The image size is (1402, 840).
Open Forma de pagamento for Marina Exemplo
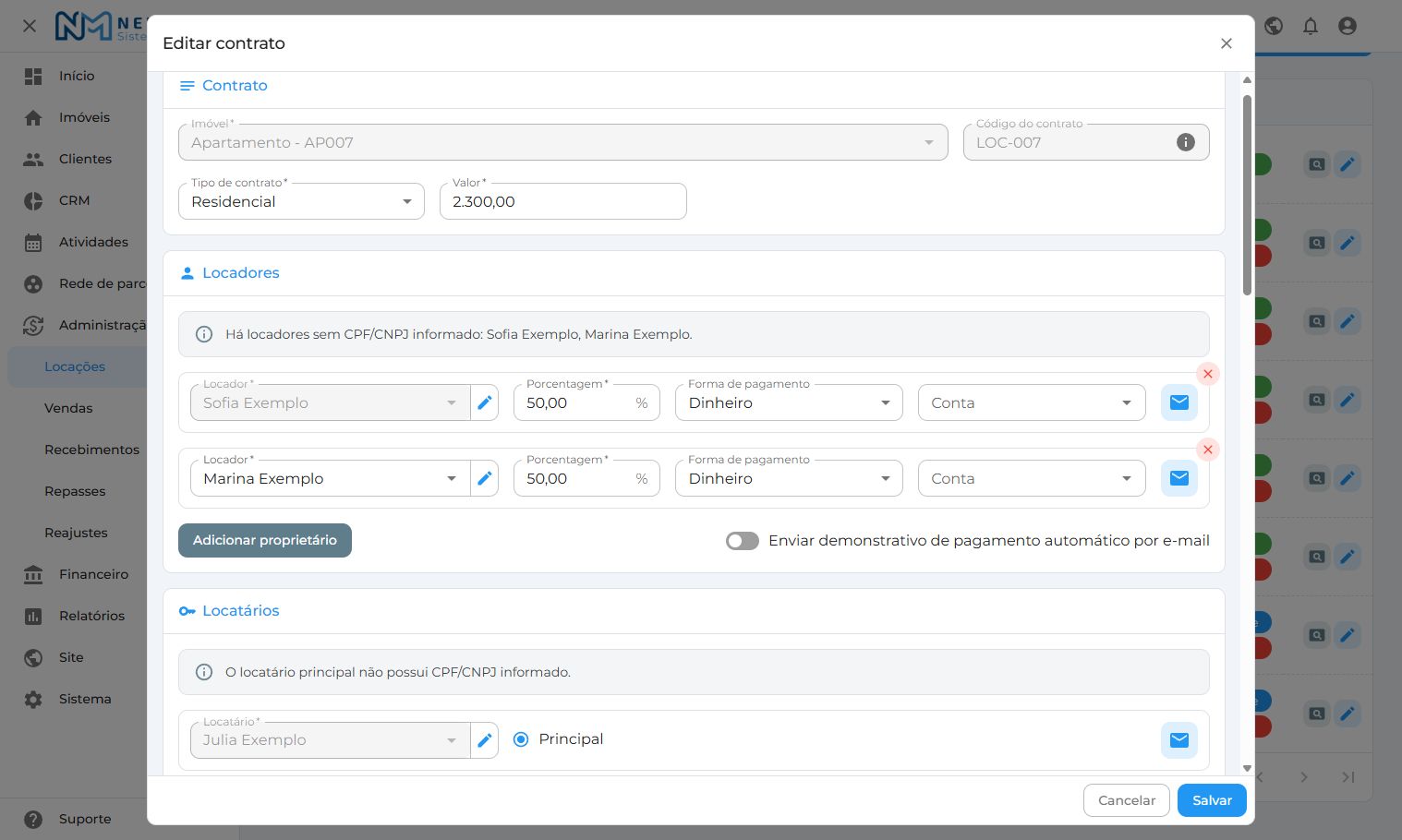789,478
